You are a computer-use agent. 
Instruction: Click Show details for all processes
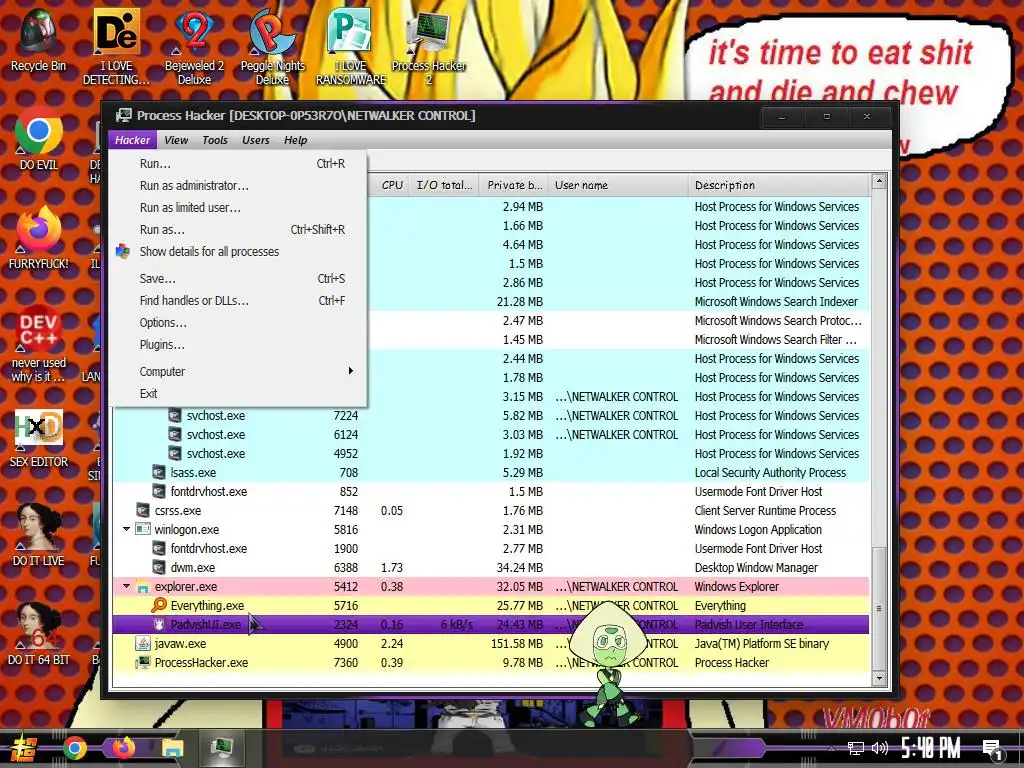(x=238, y=251)
